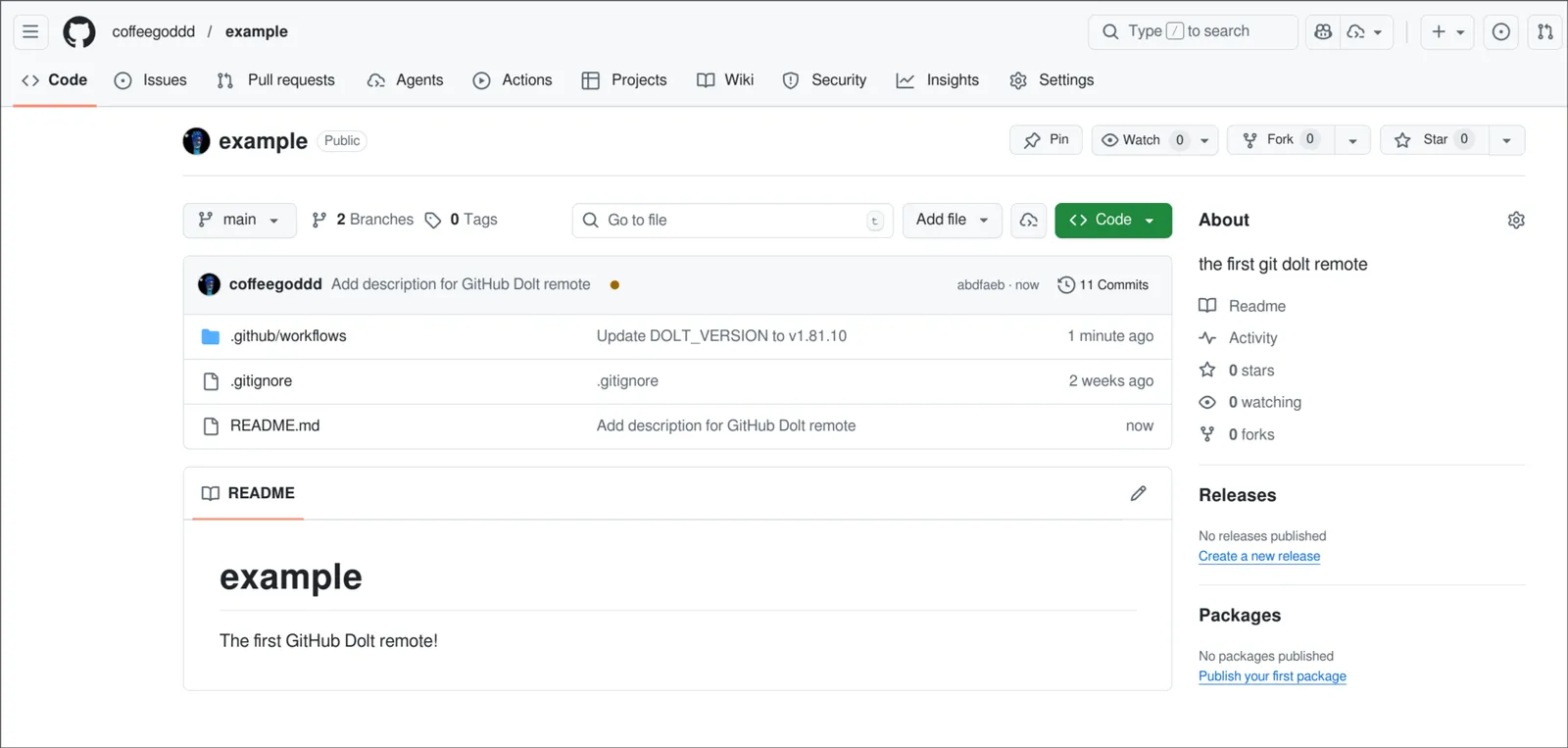Open the repository Settings tab
The image size is (1568, 748).
[x=1052, y=80]
